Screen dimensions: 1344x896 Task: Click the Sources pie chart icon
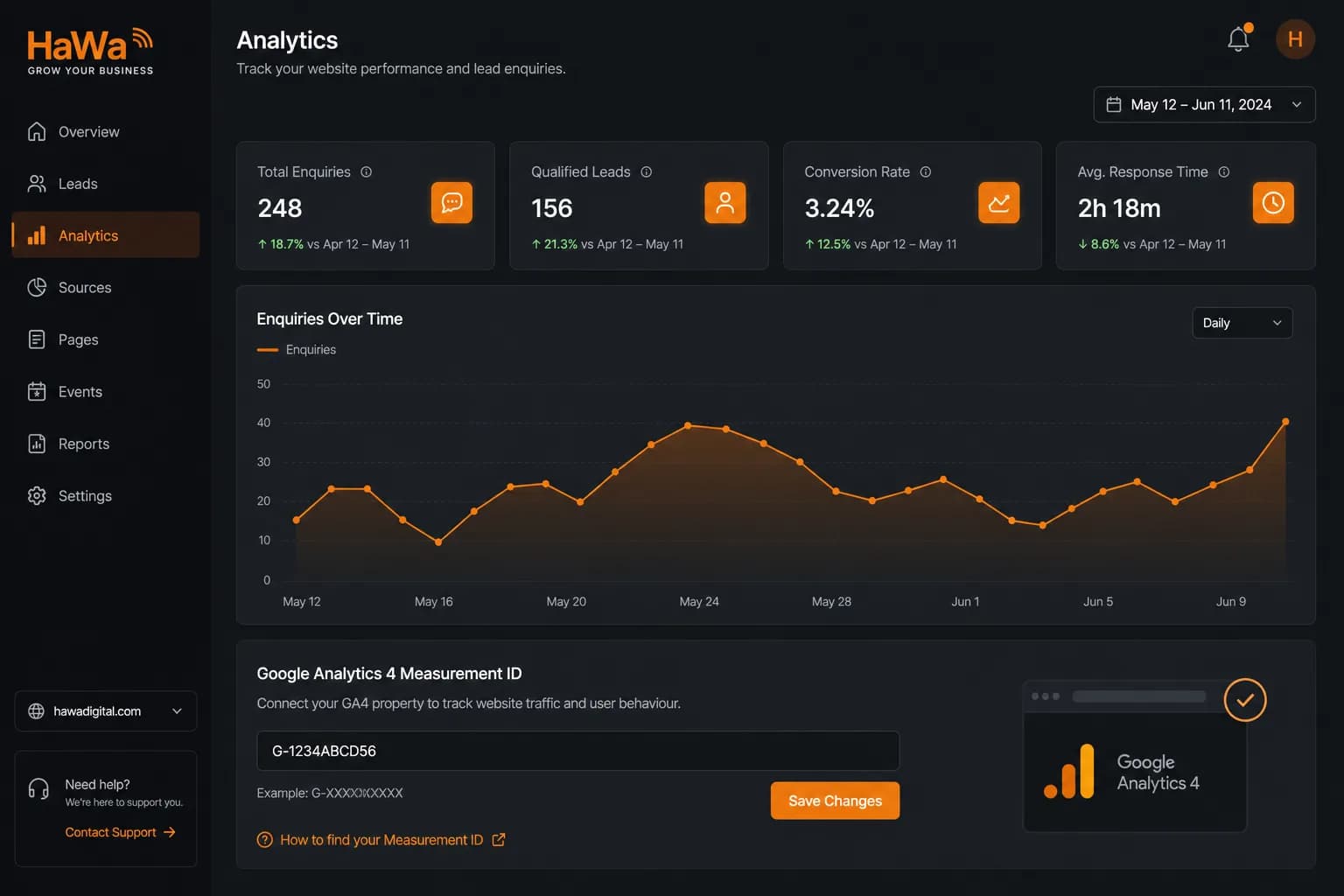point(37,287)
